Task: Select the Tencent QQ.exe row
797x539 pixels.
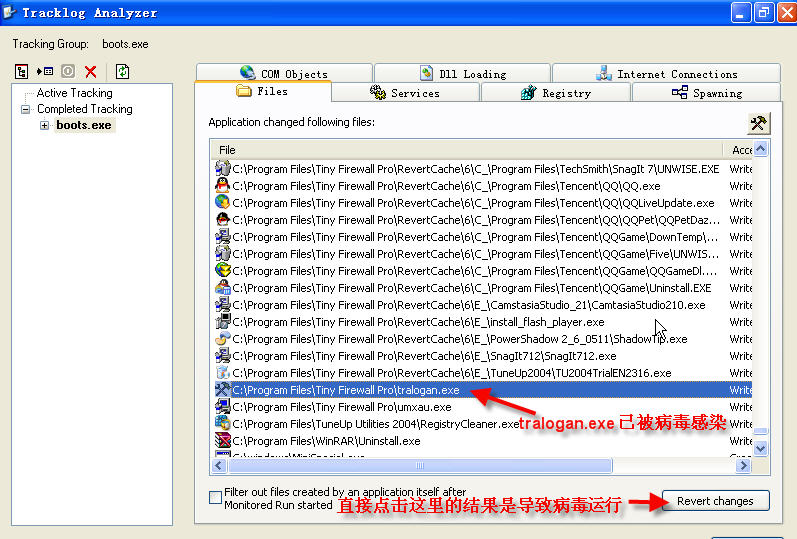Action: 482,186
